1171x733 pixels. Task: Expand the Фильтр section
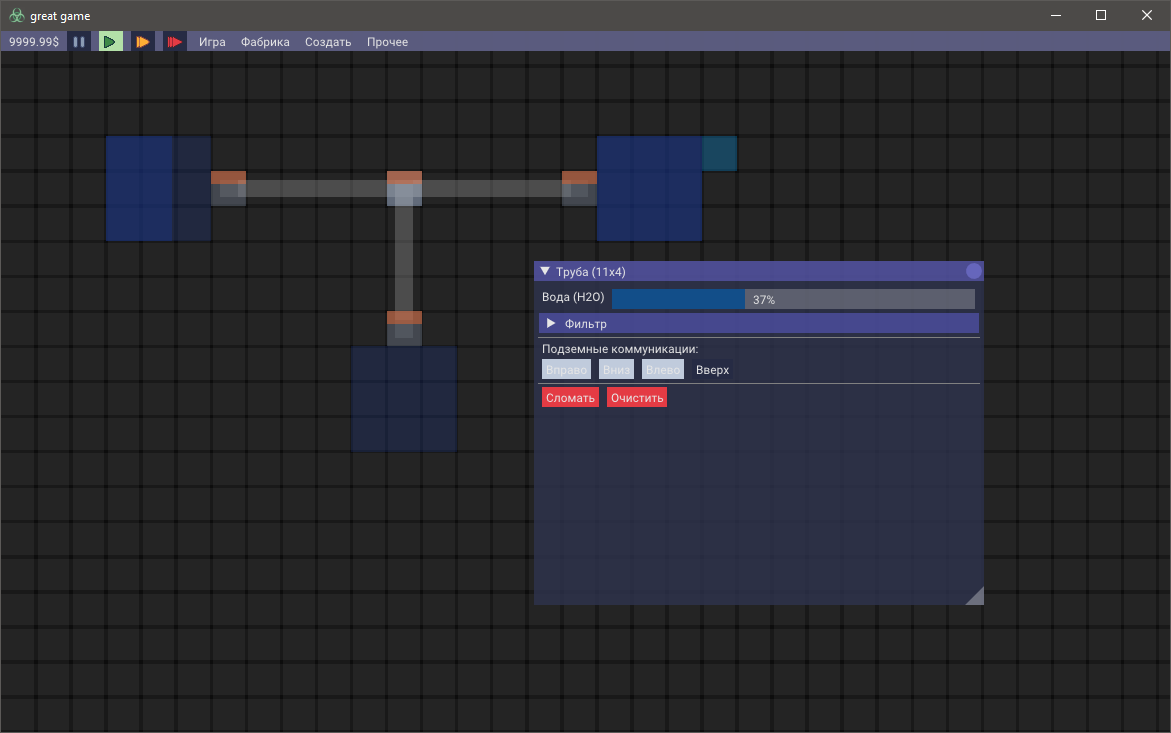point(759,323)
